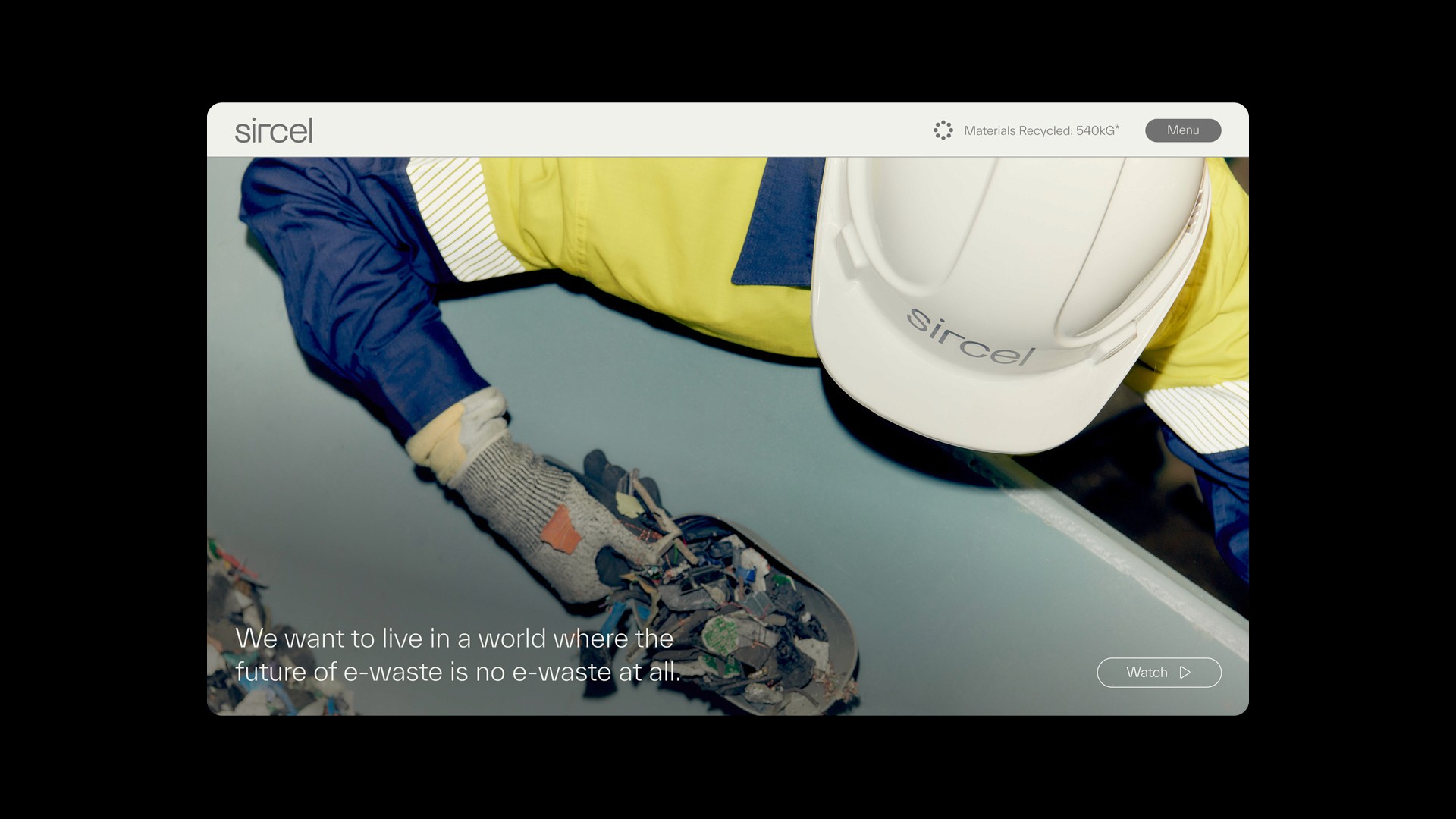1456x819 pixels.
Task: Click the asterisk after 540kG
Action: tap(1117, 127)
